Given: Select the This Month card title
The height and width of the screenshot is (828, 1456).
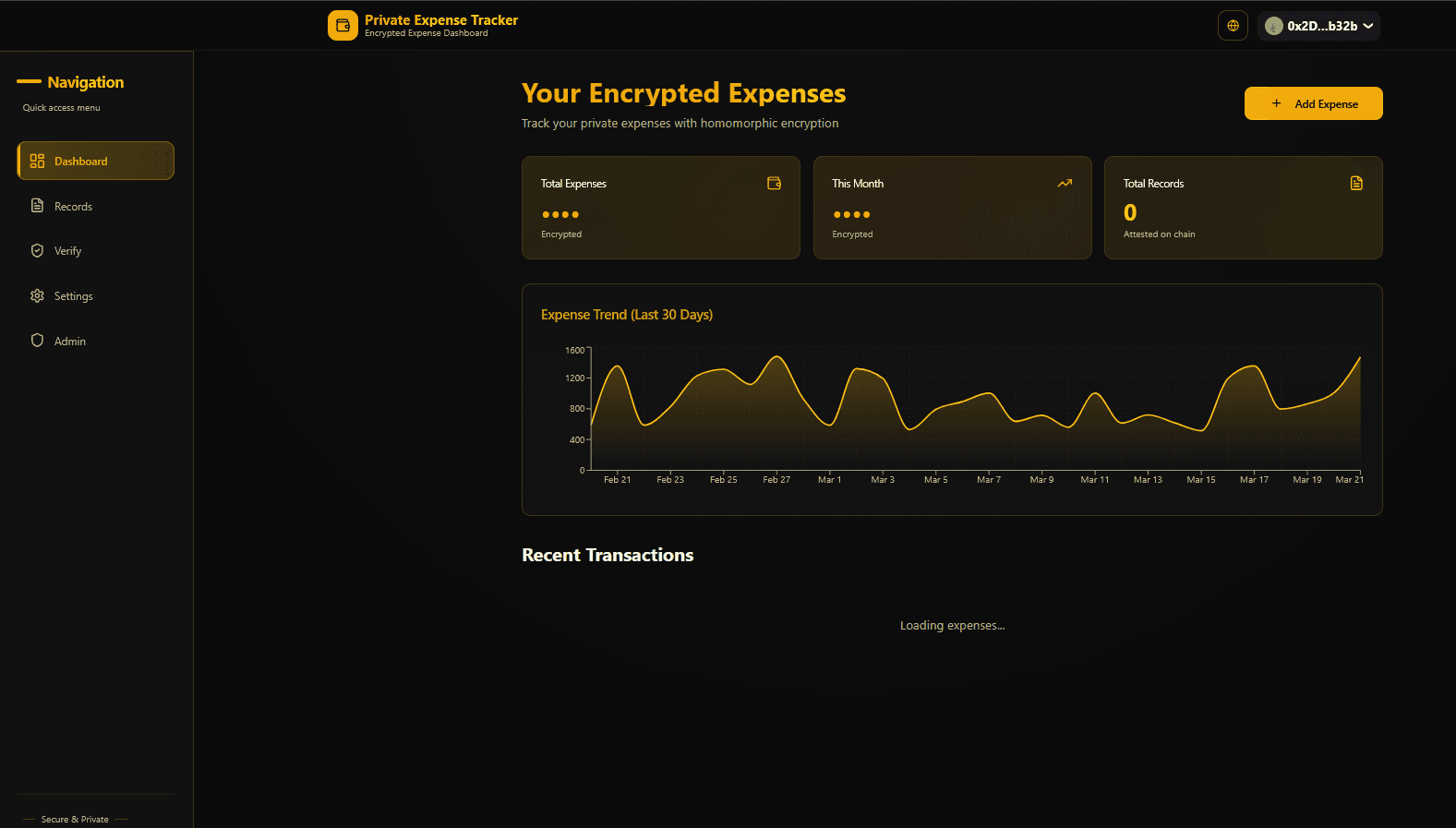Looking at the screenshot, I should tap(858, 184).
